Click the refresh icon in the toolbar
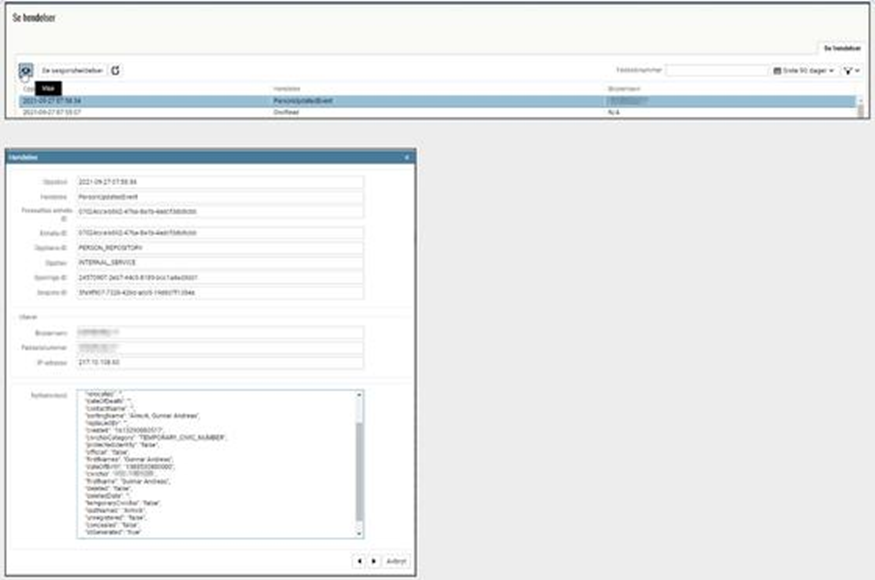This screenshot has height=580, width=875. click(x=116, y=70)
